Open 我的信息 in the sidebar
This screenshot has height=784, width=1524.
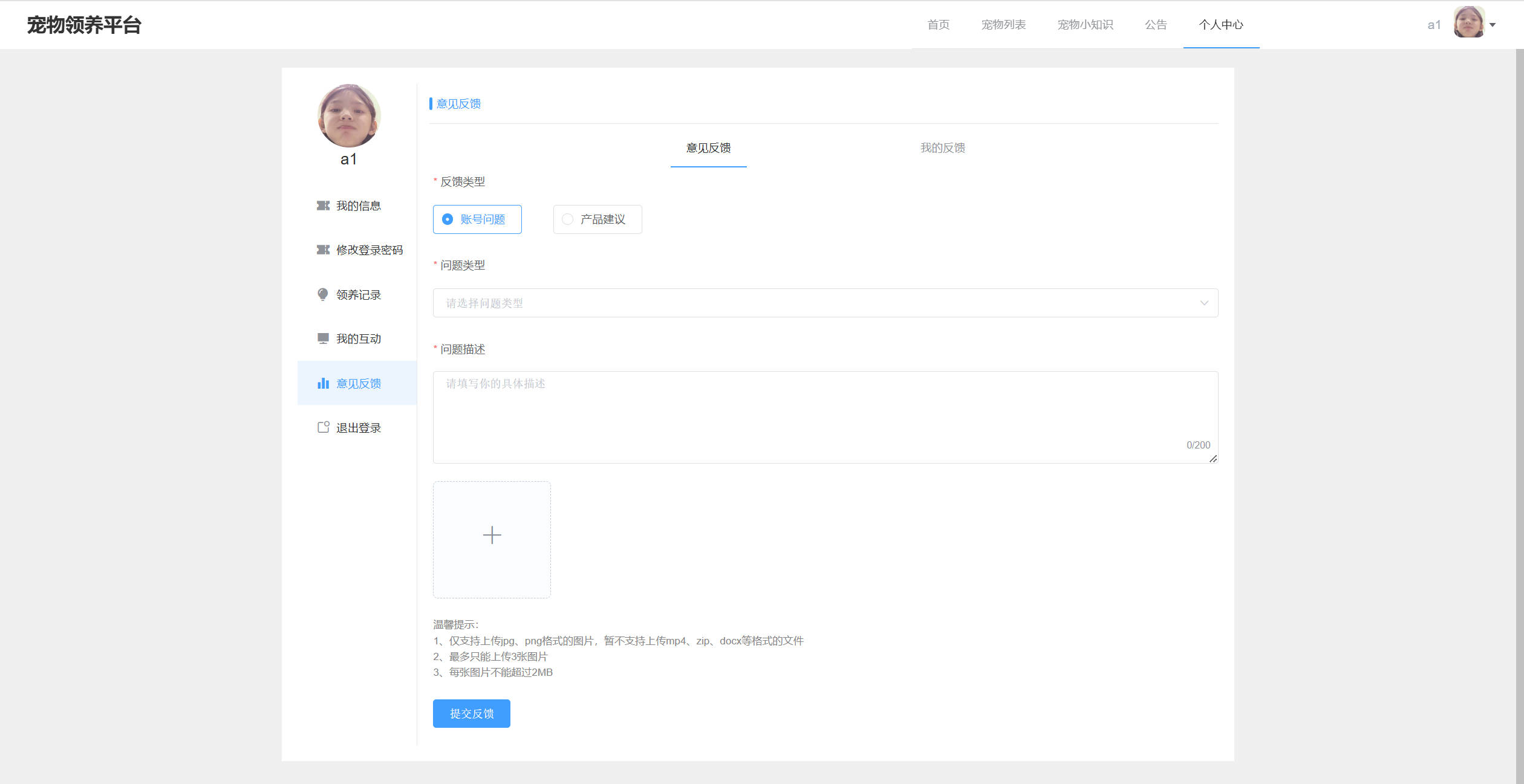pyautogui.click(x=357, y=206)
